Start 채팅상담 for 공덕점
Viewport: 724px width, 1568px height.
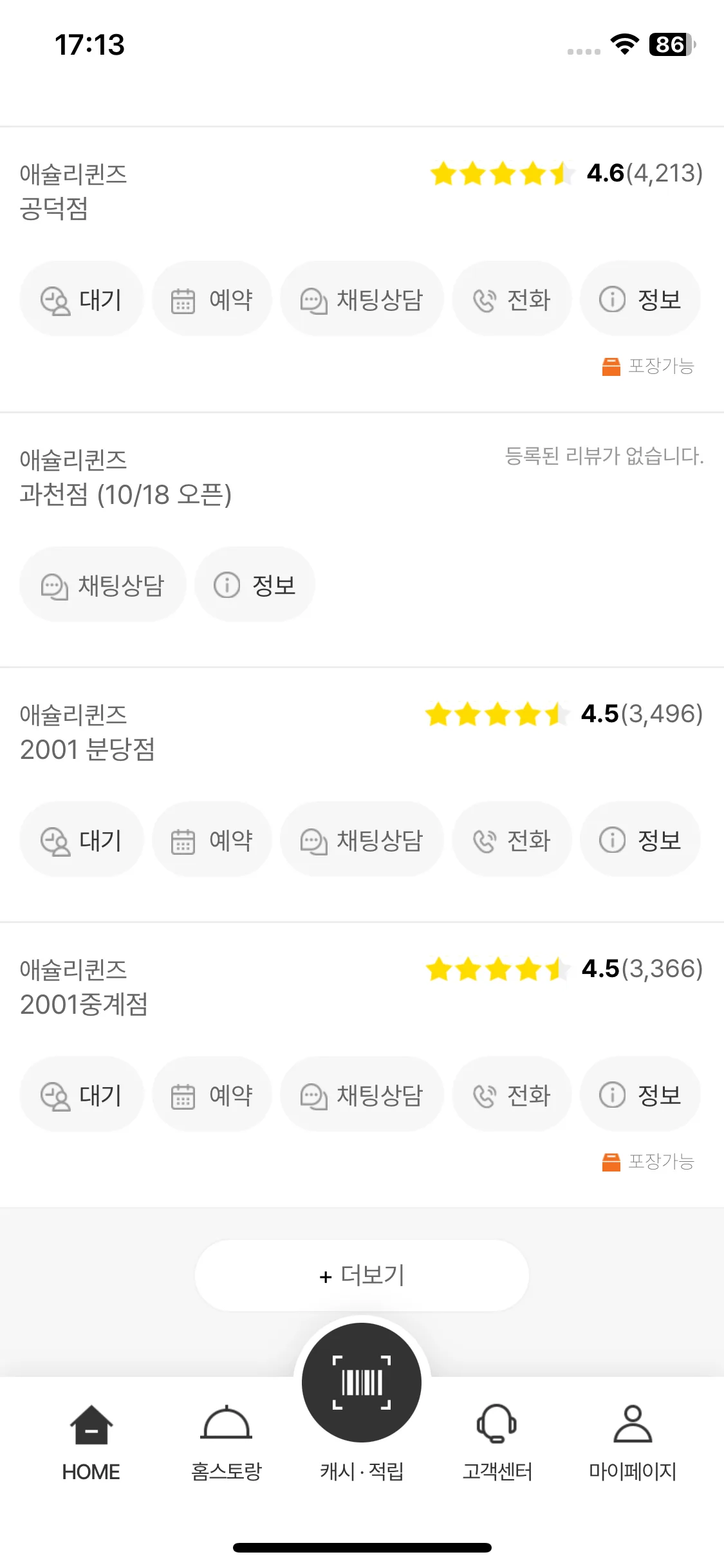click(x=362, y=299)
